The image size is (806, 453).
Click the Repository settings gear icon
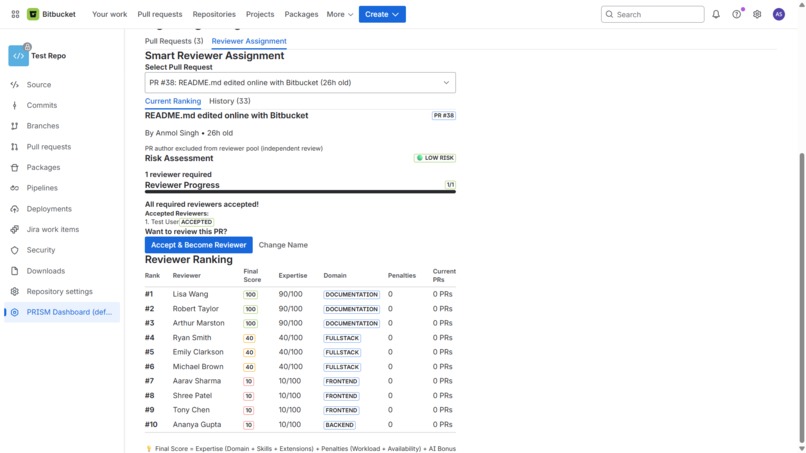pyautogui.click(x=14, y=292)
